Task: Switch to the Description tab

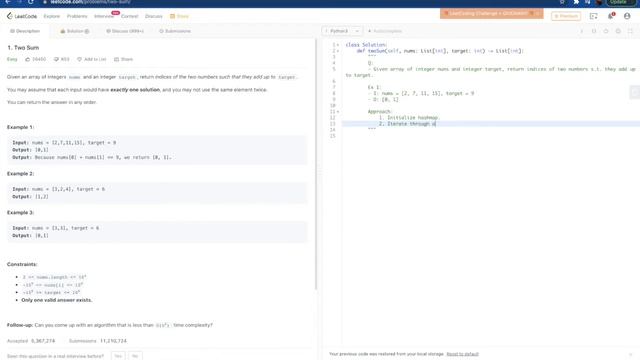Action: click(x=25, y=31)
